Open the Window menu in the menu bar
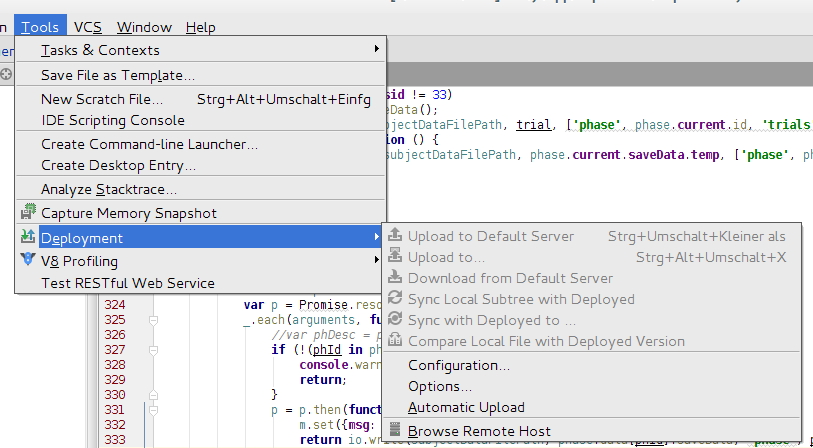This screenshot has width=813, height=448. click(x=144, y=27)
